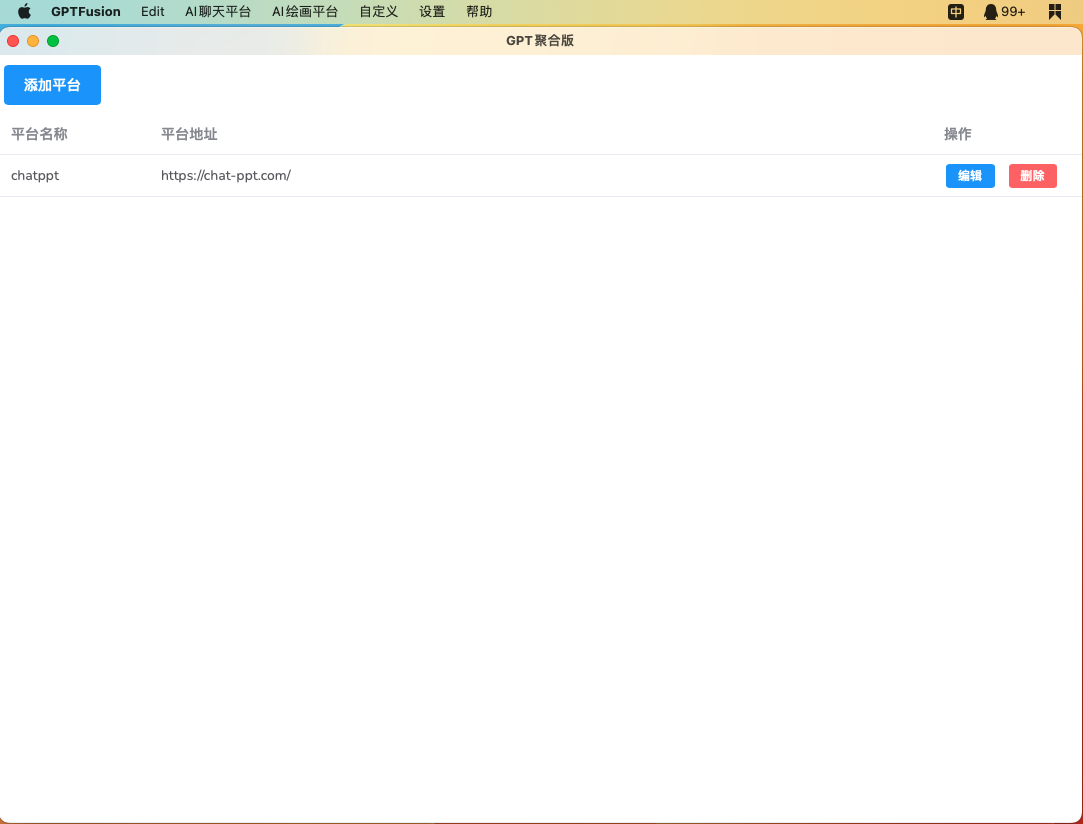Open the 设置 menu
This screenshot has height=824, width=1083.
[x=432, y=12]
